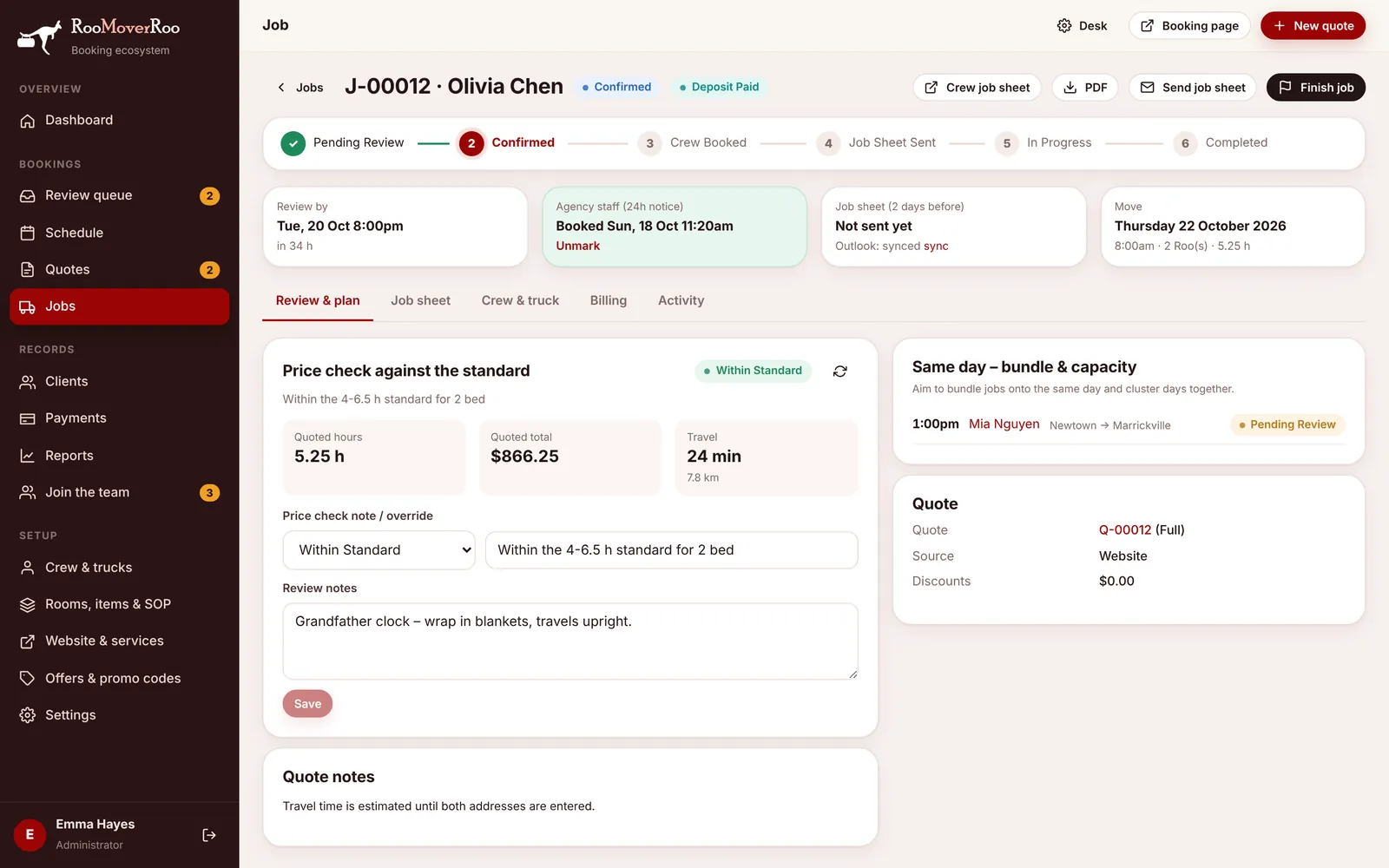
Task: Download the PDF
Action: [1085, 88]
